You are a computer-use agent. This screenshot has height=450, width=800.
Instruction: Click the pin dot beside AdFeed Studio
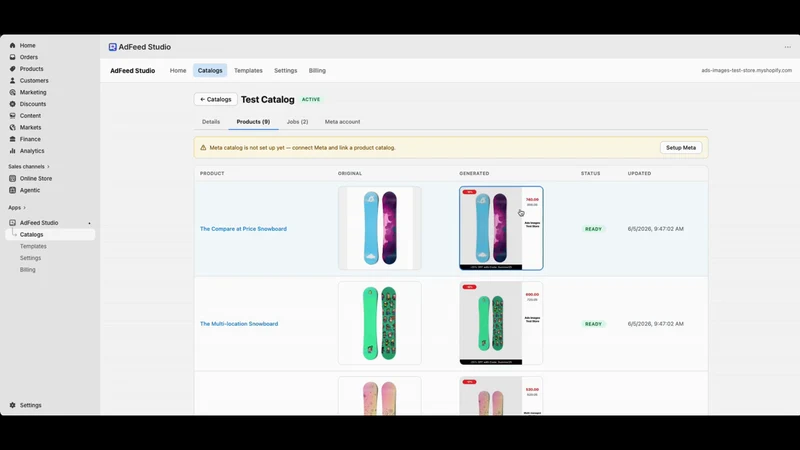tap(89, 223)
